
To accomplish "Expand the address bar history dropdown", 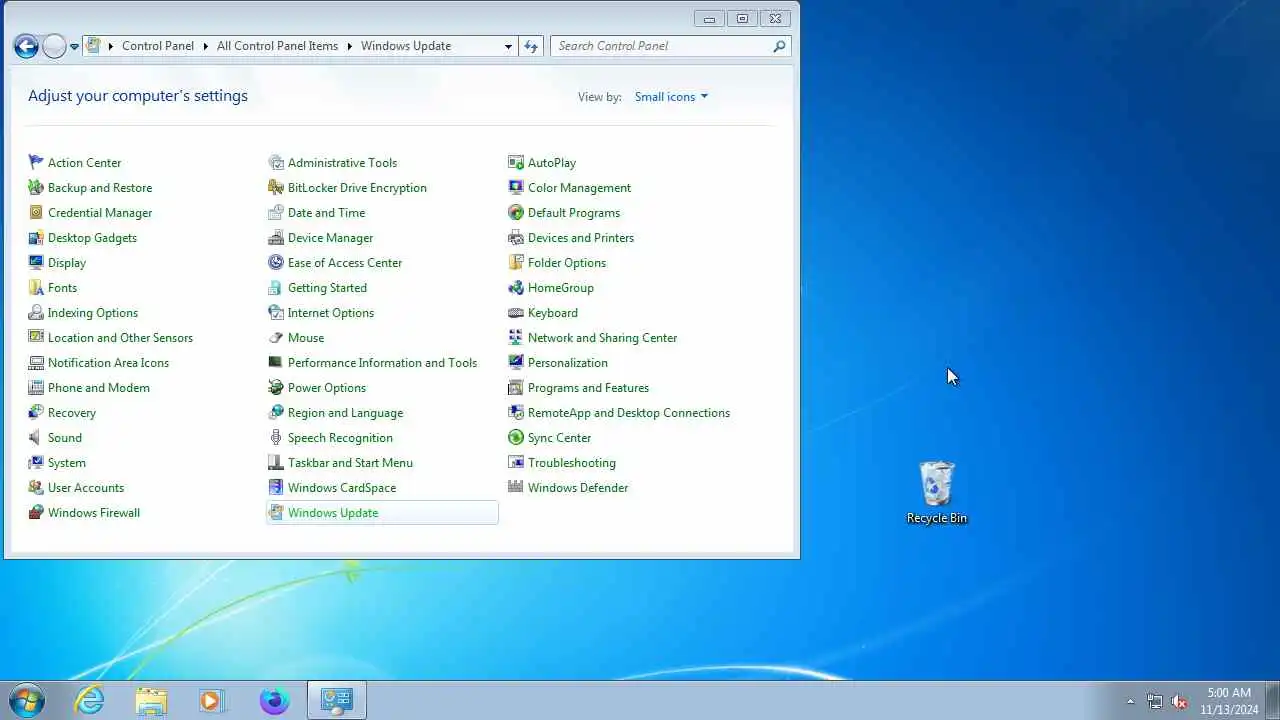I will click(x=508, y=46).
